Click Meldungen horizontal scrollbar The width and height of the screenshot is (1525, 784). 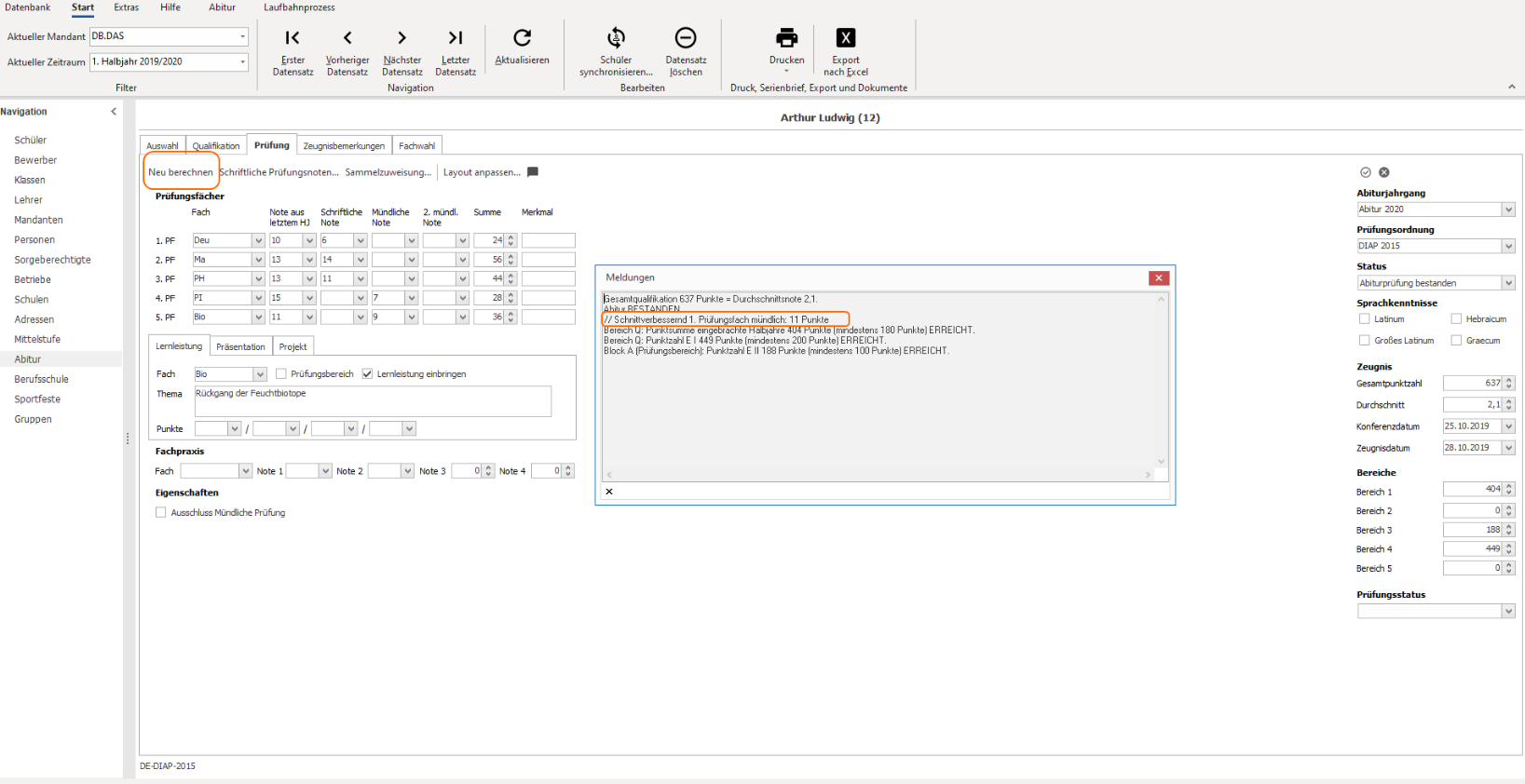point(879,474)
